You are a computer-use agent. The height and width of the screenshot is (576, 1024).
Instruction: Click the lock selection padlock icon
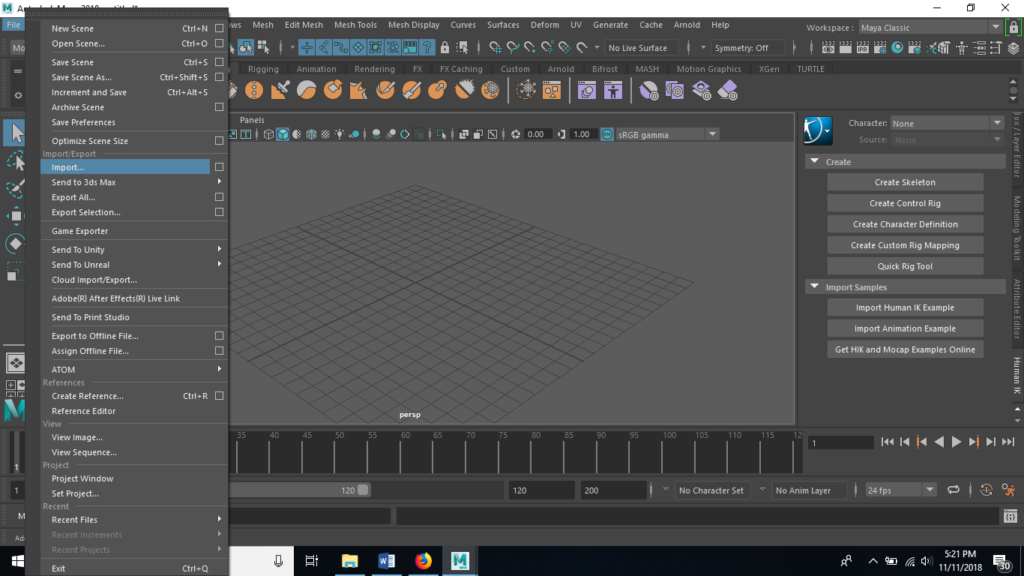tap(445, 48)
